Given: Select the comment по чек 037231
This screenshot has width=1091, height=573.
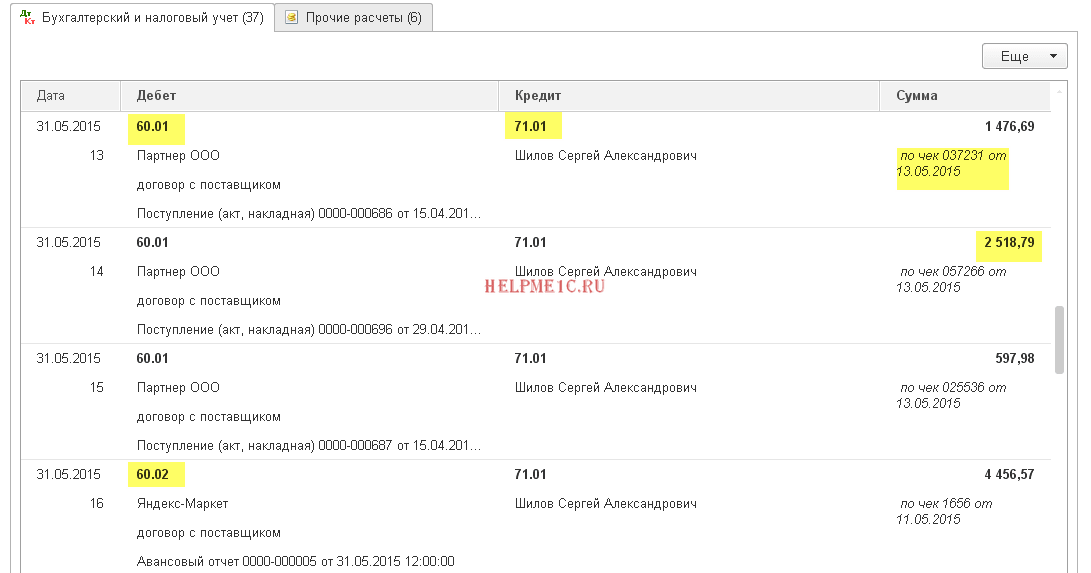Looking at the screenshot, I should pyautogui.click(x=952, y=163).
